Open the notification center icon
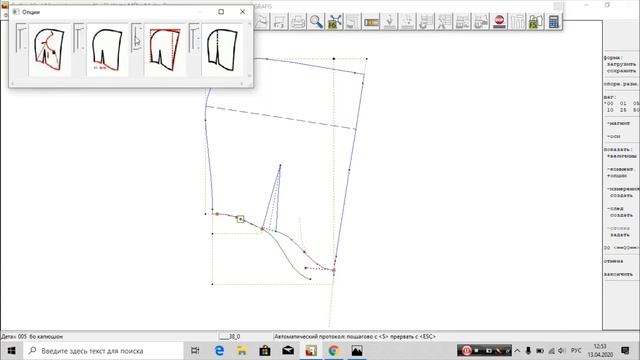Viewport: 640px width, 360px height. (625, 351)
